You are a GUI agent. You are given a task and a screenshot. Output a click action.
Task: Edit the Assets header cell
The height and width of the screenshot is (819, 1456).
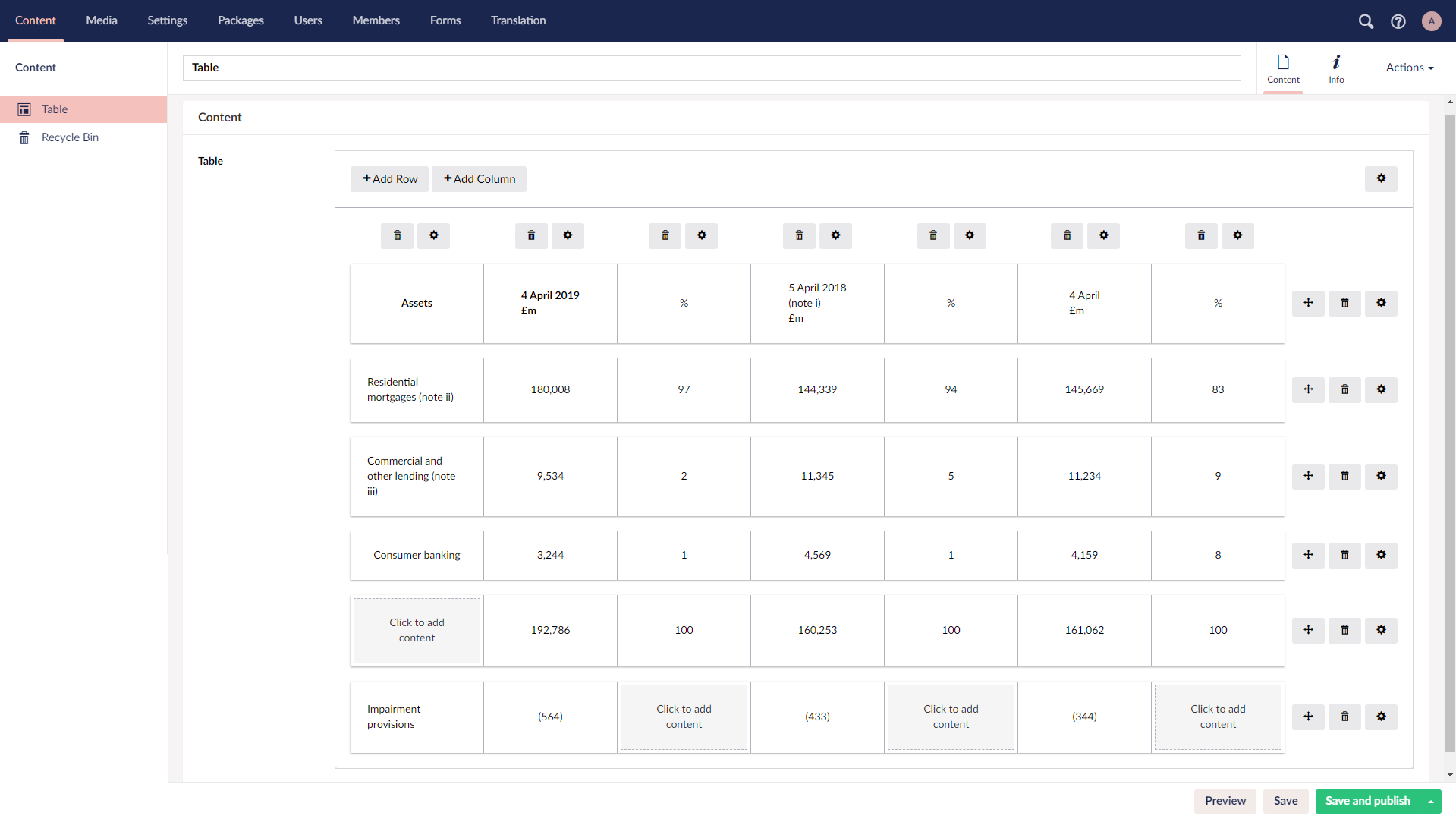tap(417, 303)
